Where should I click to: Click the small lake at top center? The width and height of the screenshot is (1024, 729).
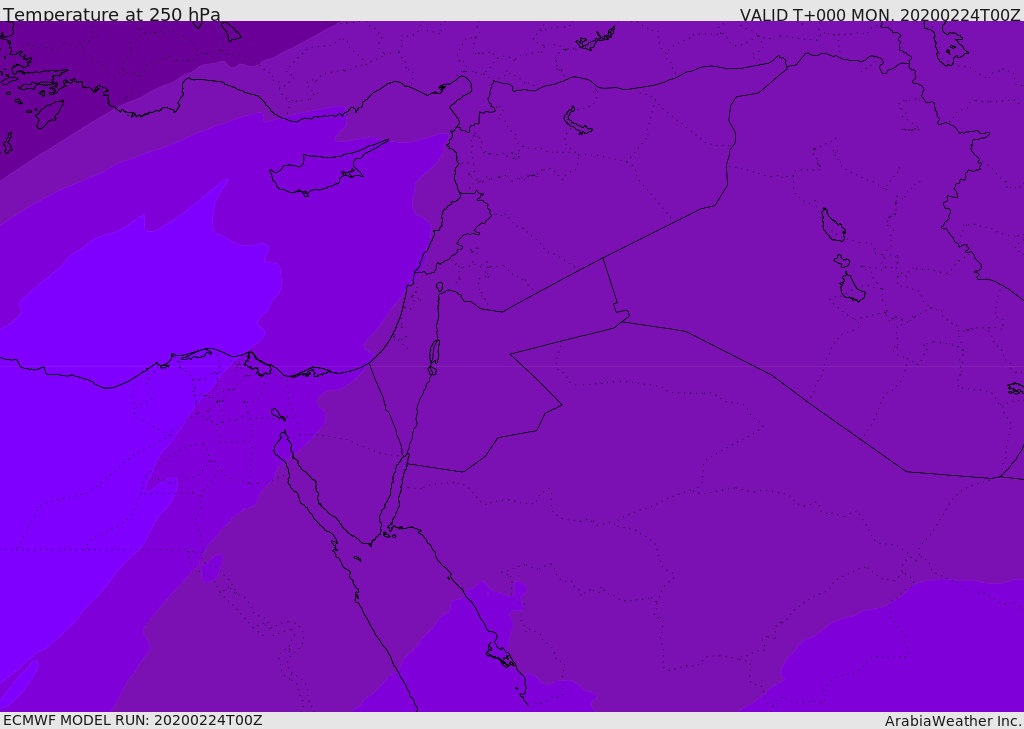[x=596, y=39]
